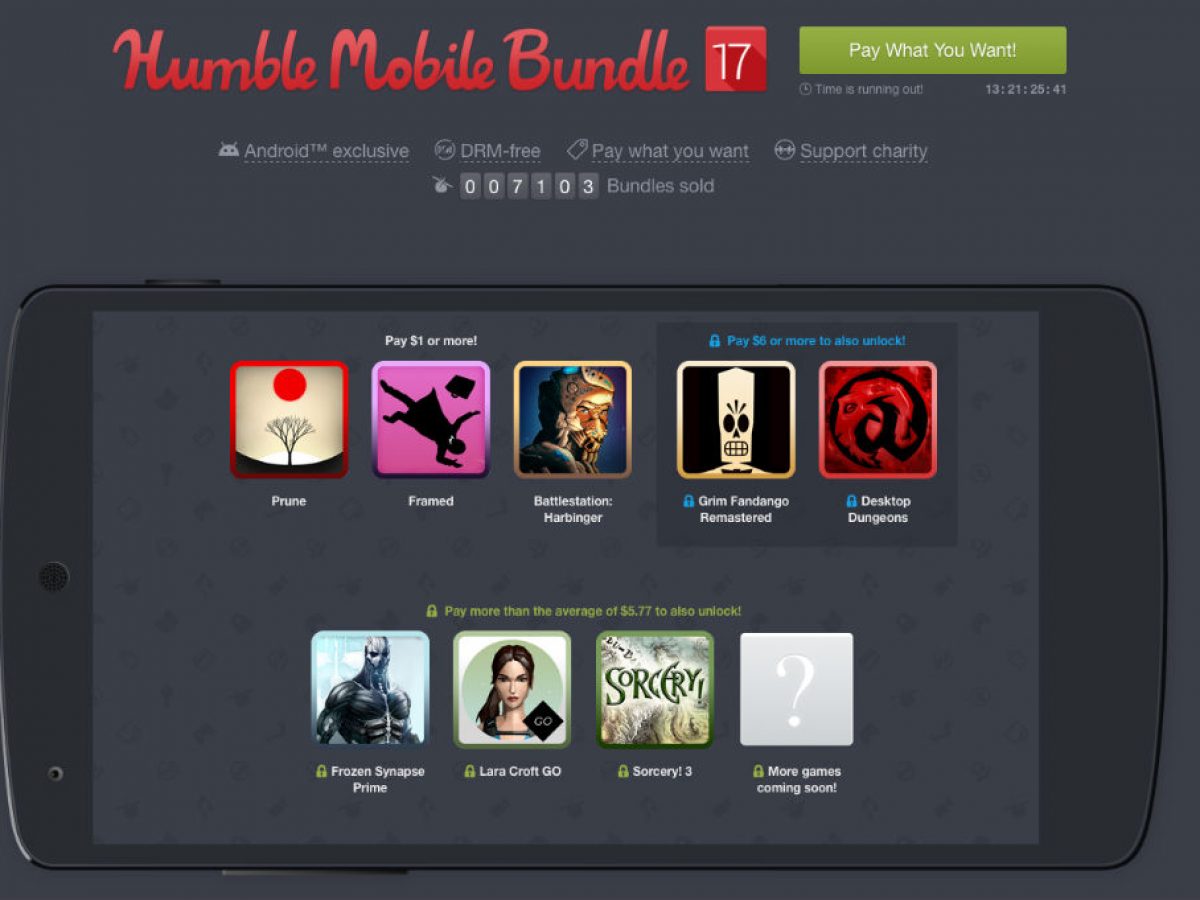Open the Desktop Dungeons icon

coord(878,419)
